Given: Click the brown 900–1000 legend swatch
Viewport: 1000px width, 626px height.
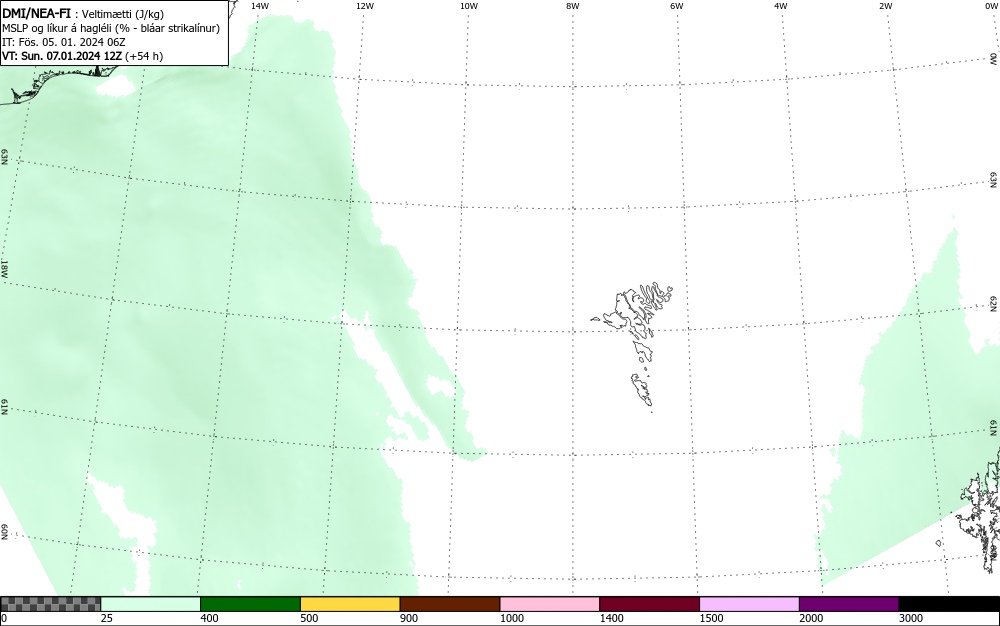Looking at the screenshot, I should click(x=450, y=604).
